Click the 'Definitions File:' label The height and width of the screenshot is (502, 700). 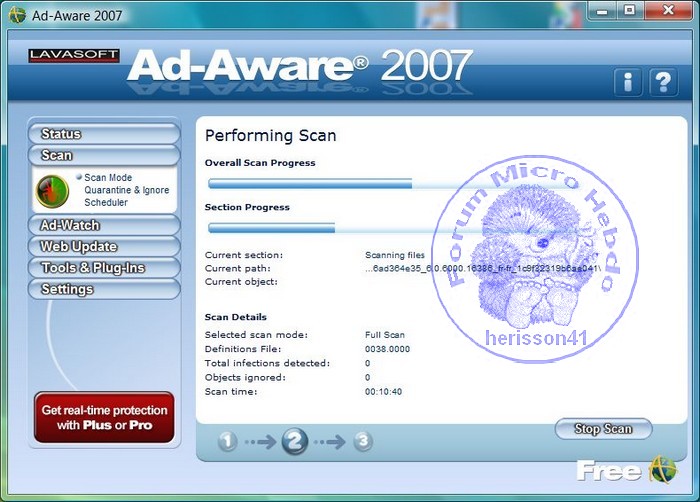243,349
